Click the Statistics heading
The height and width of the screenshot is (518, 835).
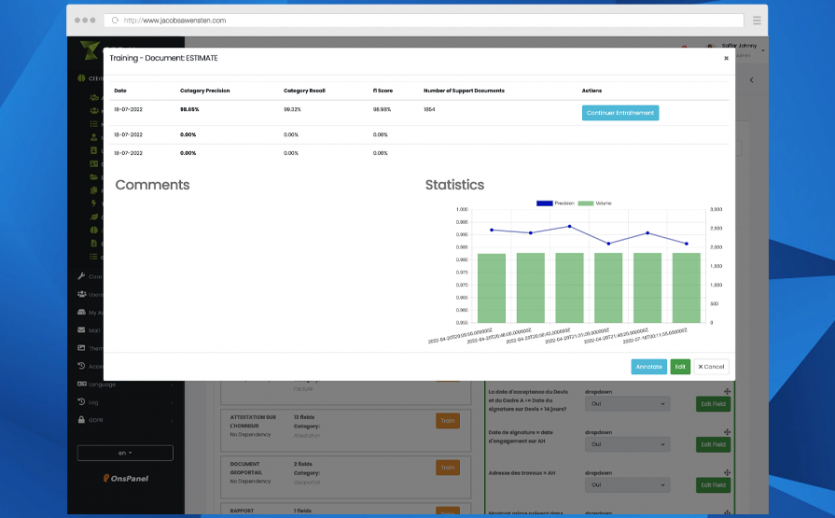pos(455,185)
